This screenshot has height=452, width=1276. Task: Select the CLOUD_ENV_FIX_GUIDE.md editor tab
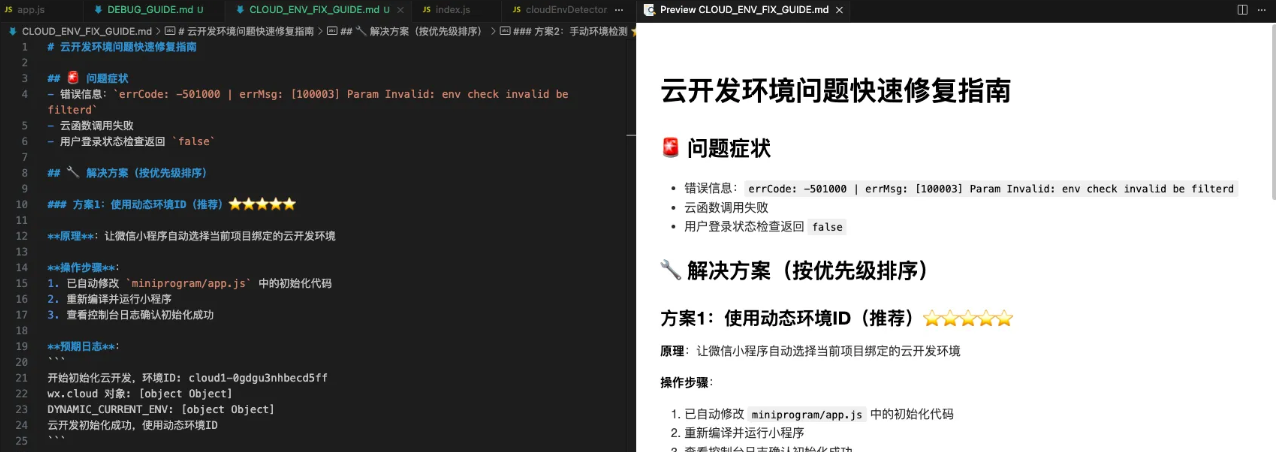[318, 9]
